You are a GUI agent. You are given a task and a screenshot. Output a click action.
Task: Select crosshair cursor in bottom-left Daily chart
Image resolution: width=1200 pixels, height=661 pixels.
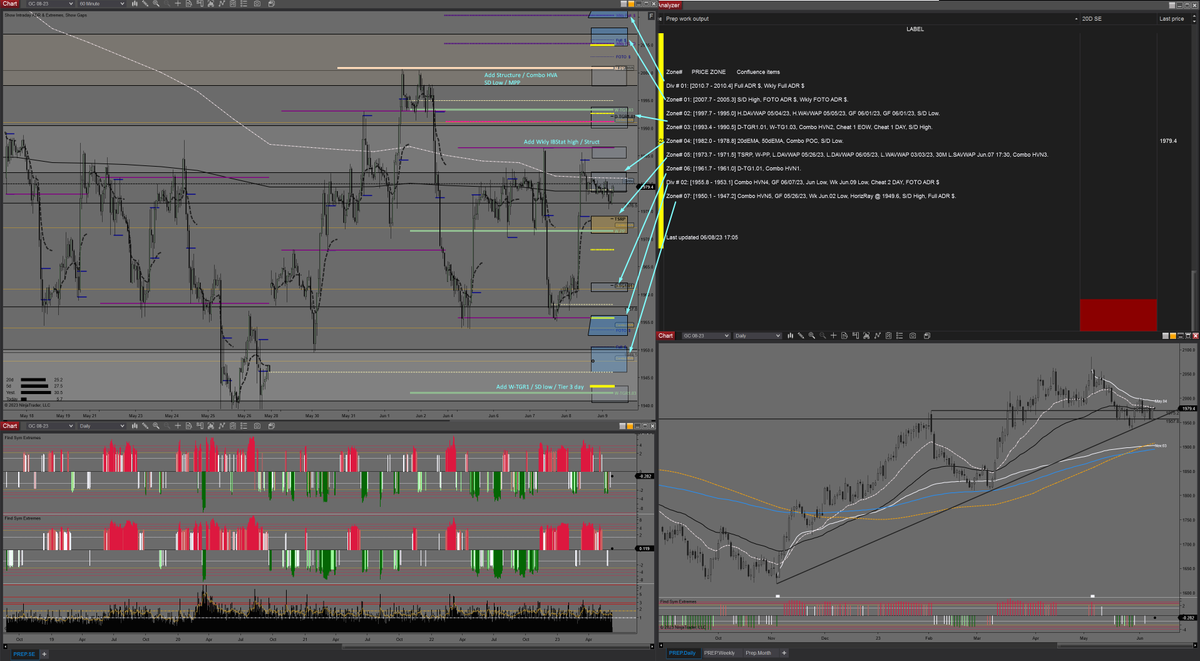[x=177, y=425]
